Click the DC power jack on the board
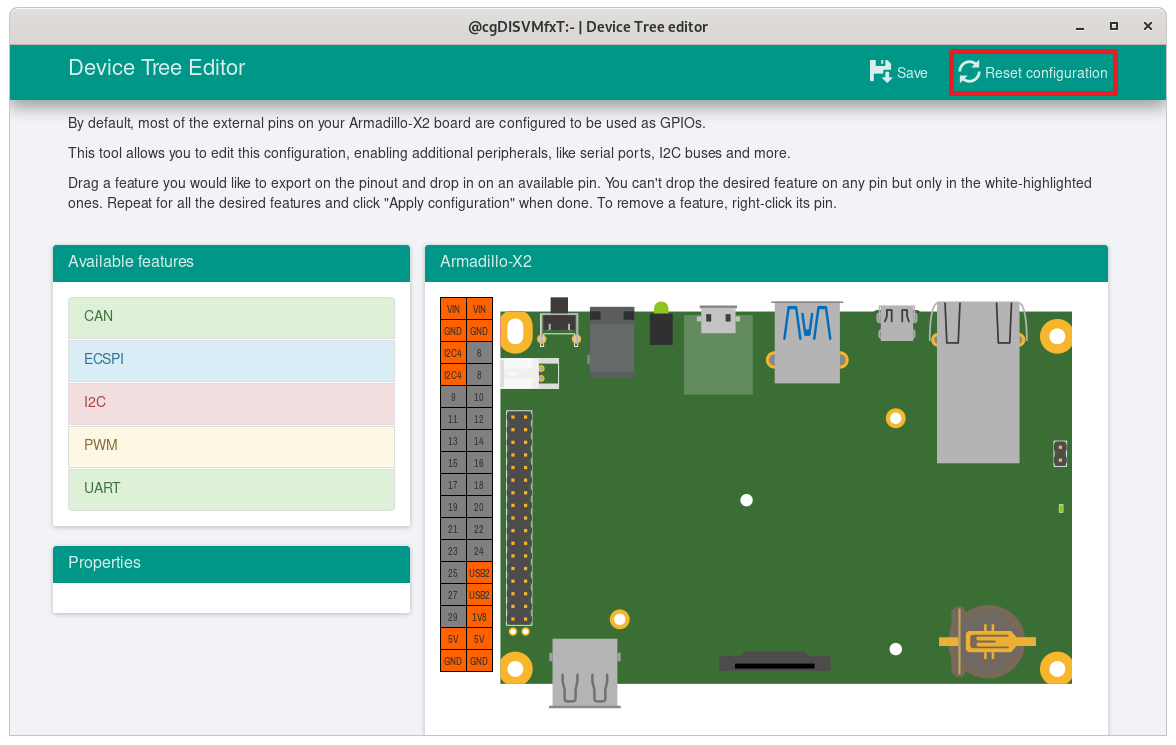1176x745 pixels. tap(612, 340)
